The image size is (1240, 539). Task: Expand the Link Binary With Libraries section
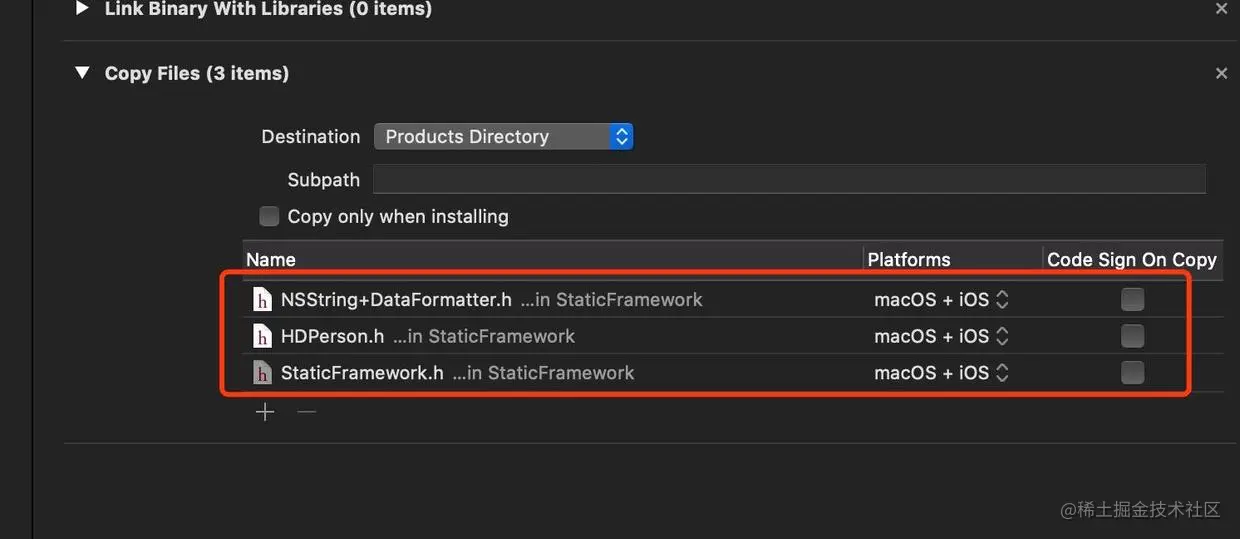pyautogui.click(x=83, y=9)
